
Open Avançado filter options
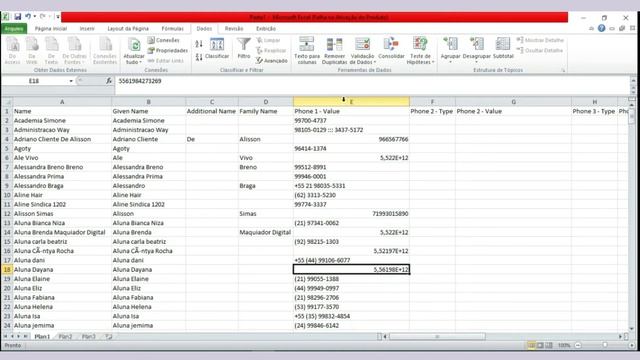click(x=272, y=60)
